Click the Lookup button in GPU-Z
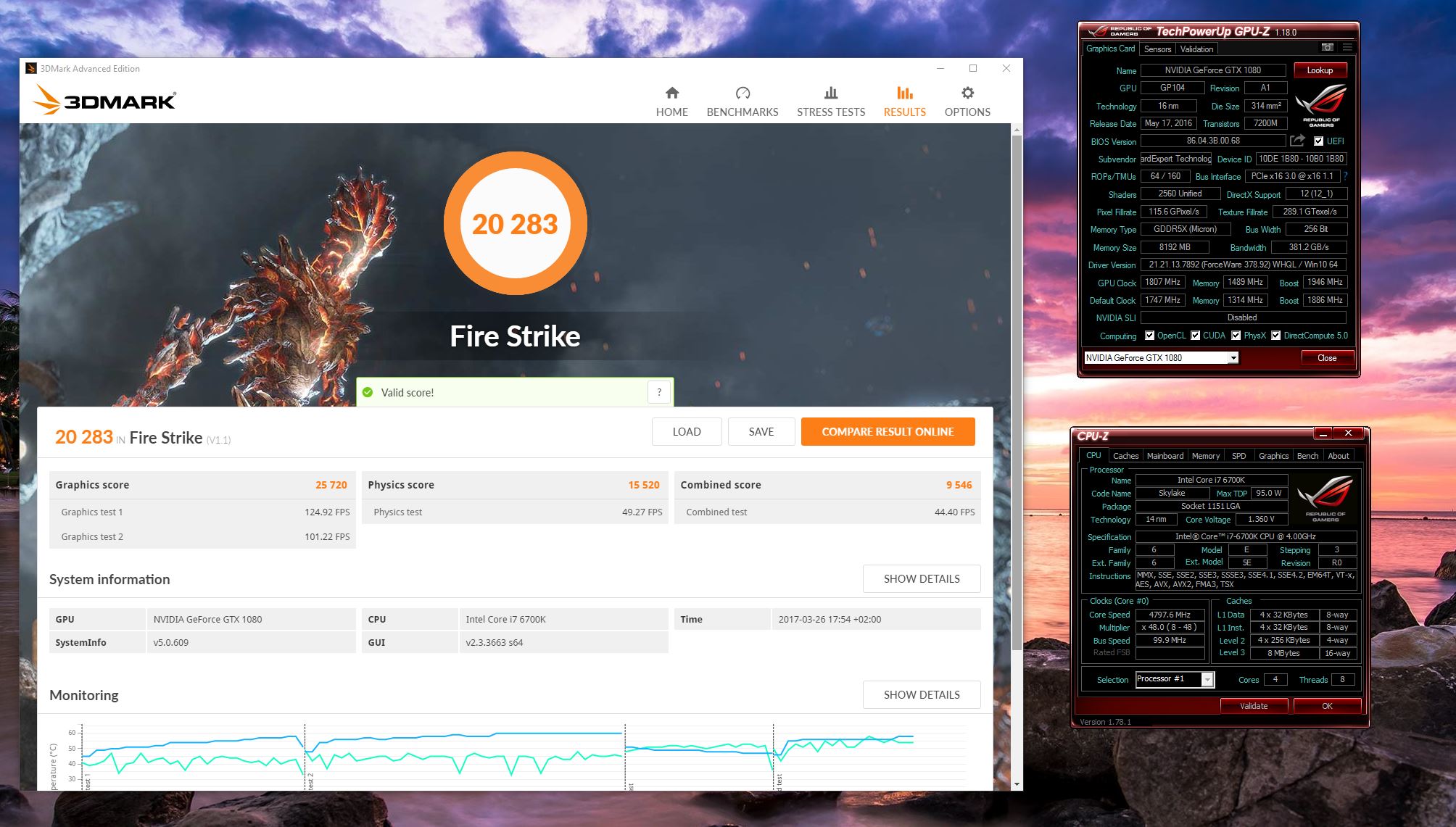Image resolution: width=1456 pixels, height=827 pixels. pos(1320,70)
